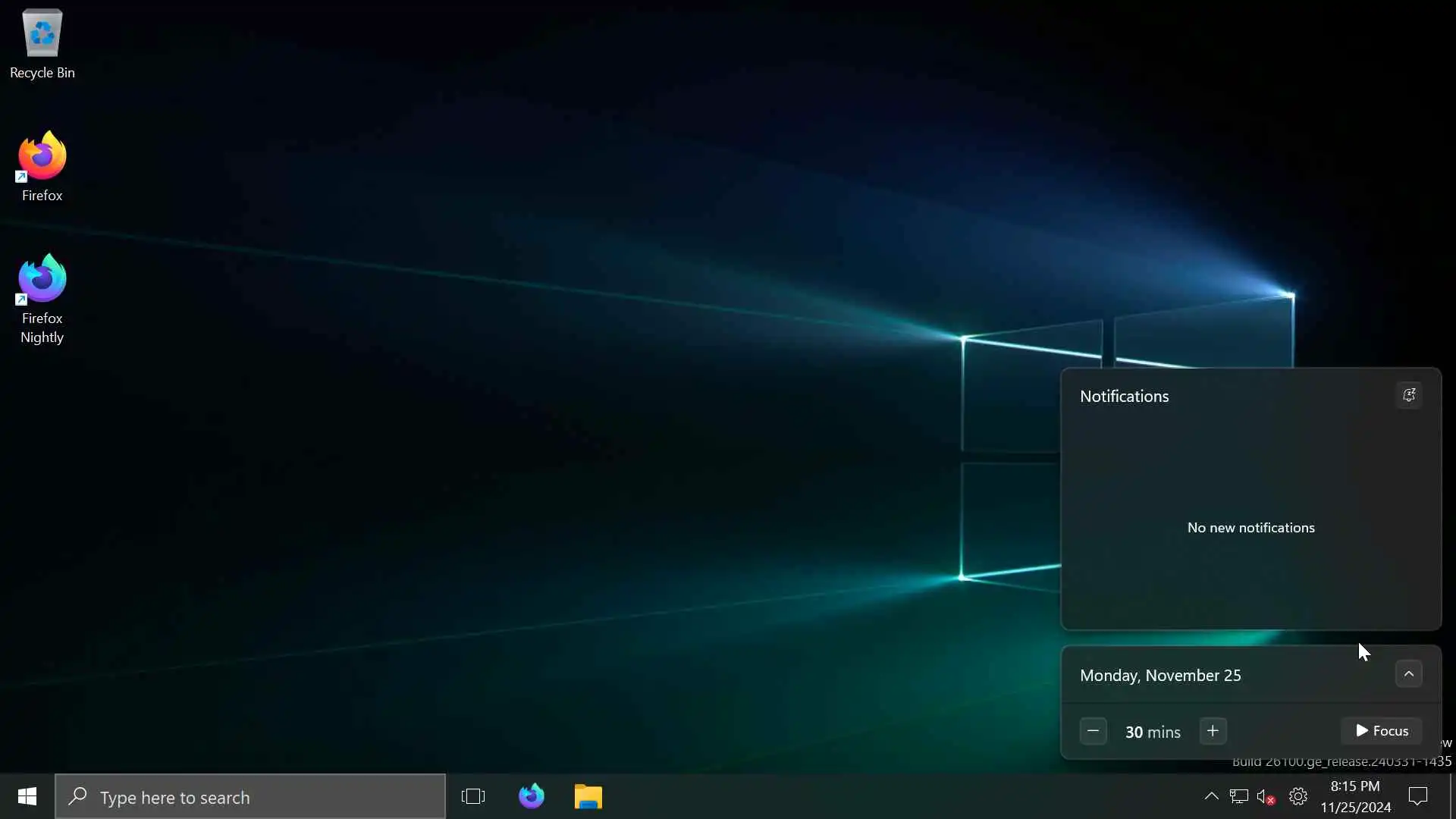Start a Focus session
This screenshot has width=1456, height=819.
pyautogui.click(x=1382, y=731)
